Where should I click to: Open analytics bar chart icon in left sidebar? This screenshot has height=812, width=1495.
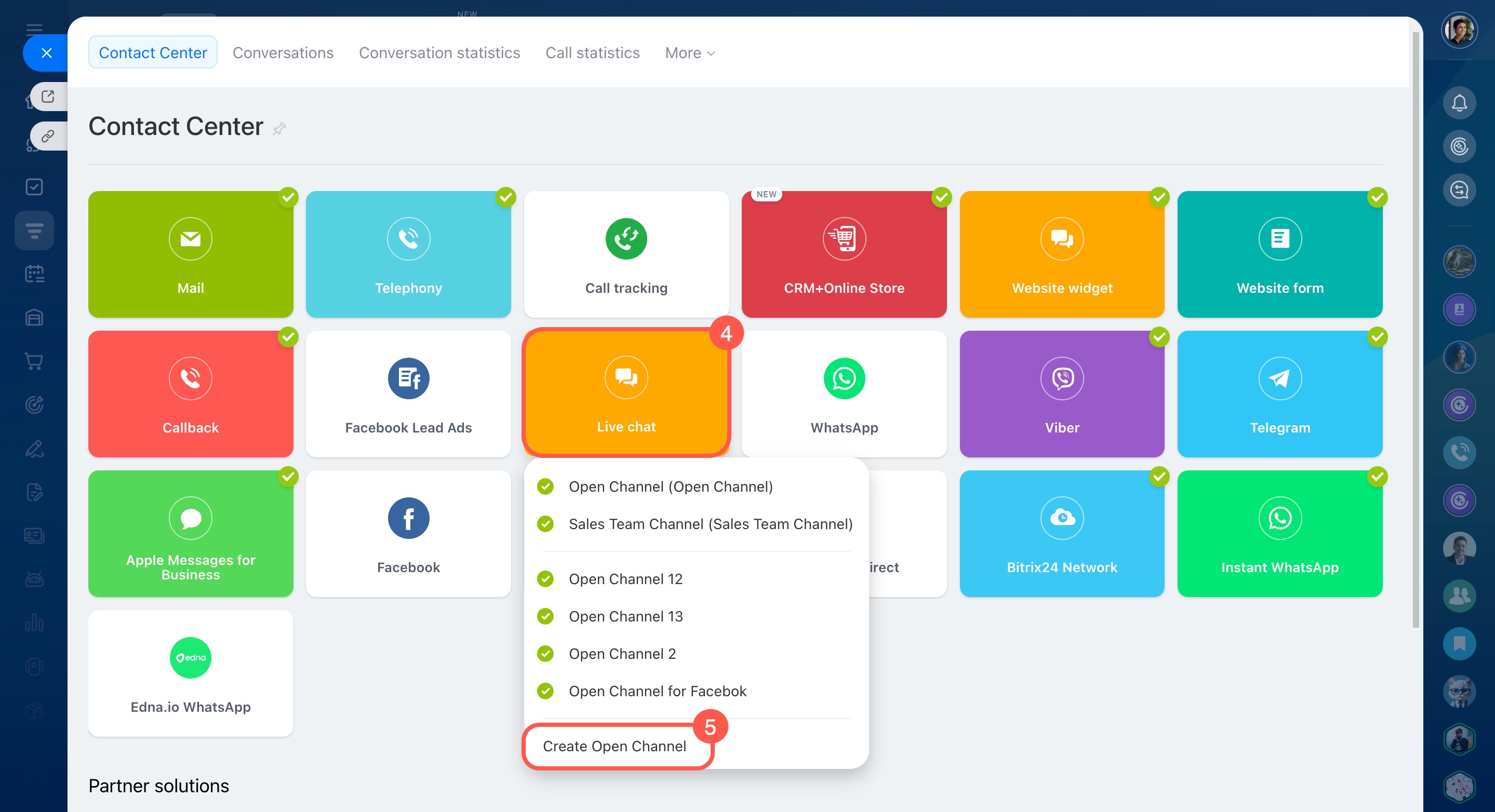[34, 623]
